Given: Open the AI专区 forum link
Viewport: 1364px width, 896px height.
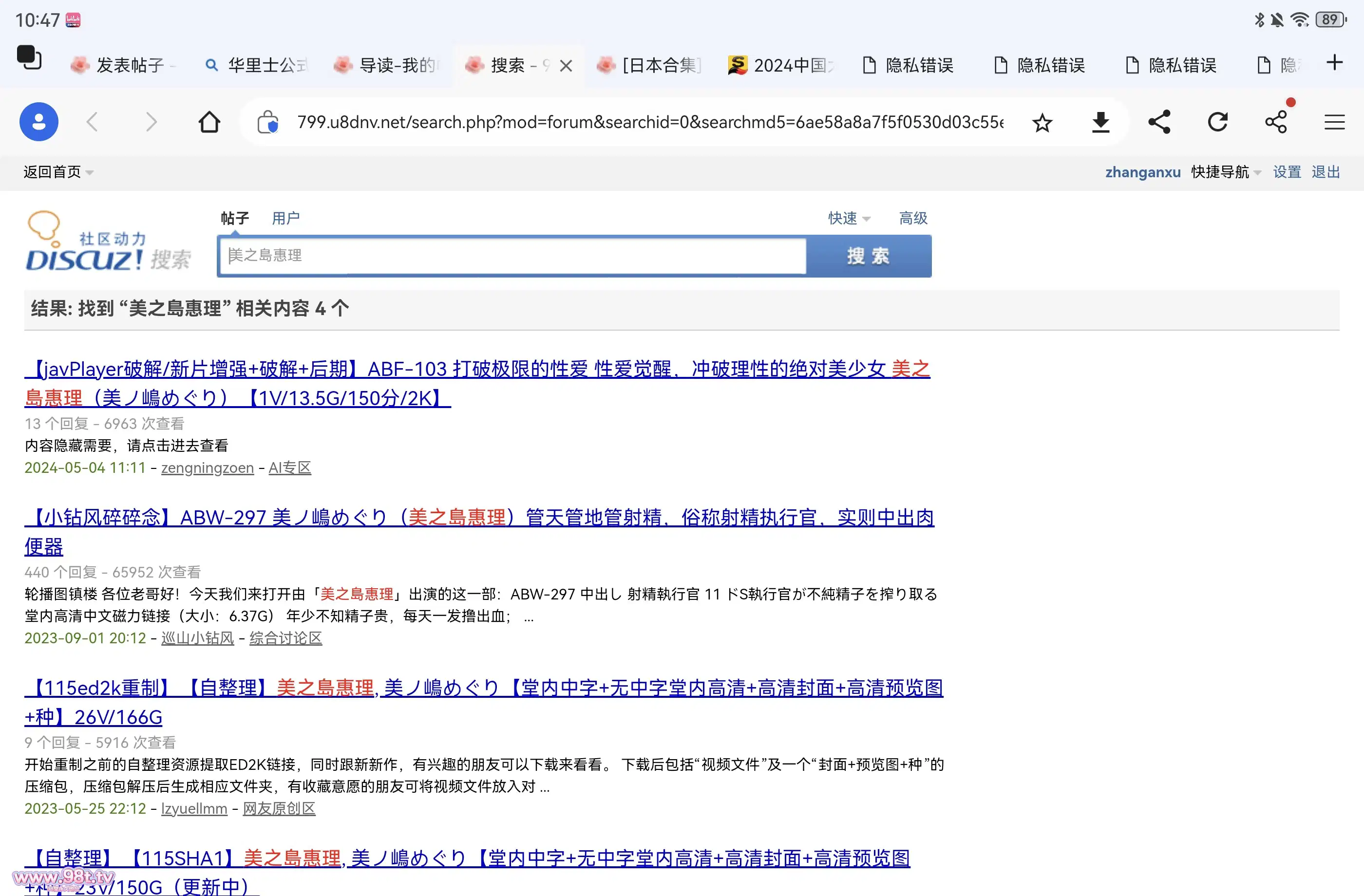Looking at the screenshot, I should 289,468.
